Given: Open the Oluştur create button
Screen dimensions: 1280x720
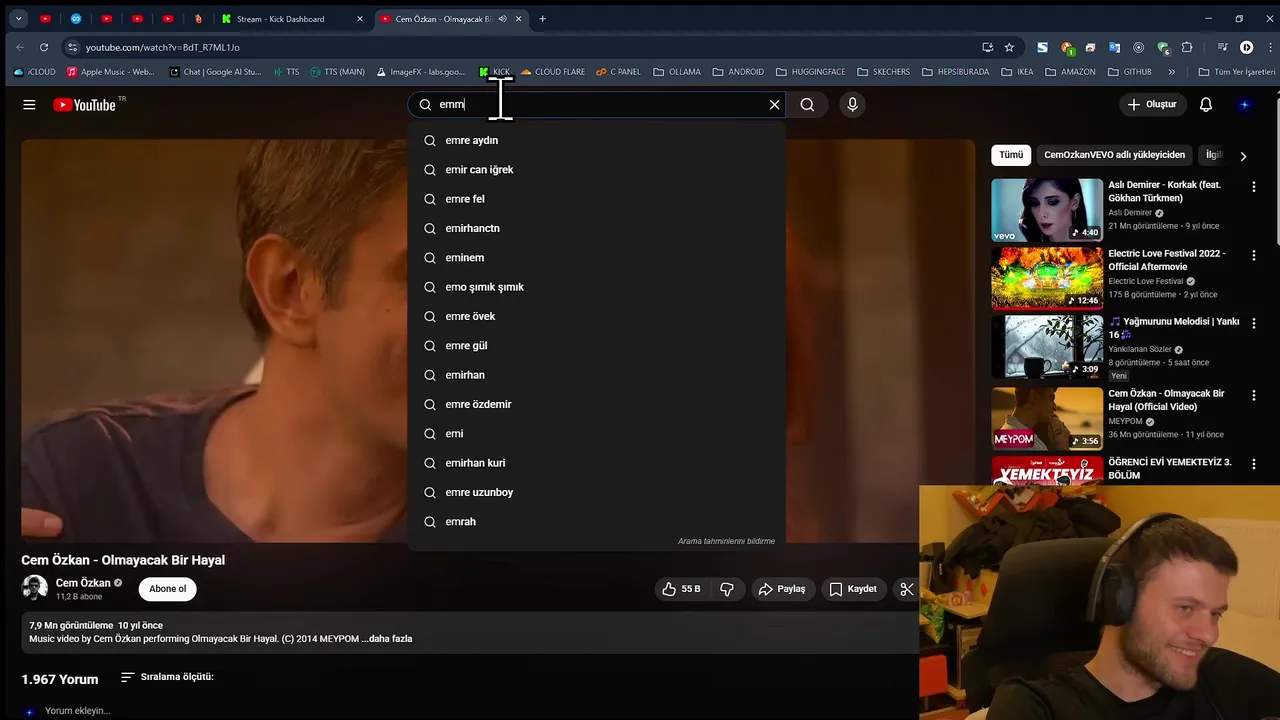Looking at the screenshot, I should 1152,104.
